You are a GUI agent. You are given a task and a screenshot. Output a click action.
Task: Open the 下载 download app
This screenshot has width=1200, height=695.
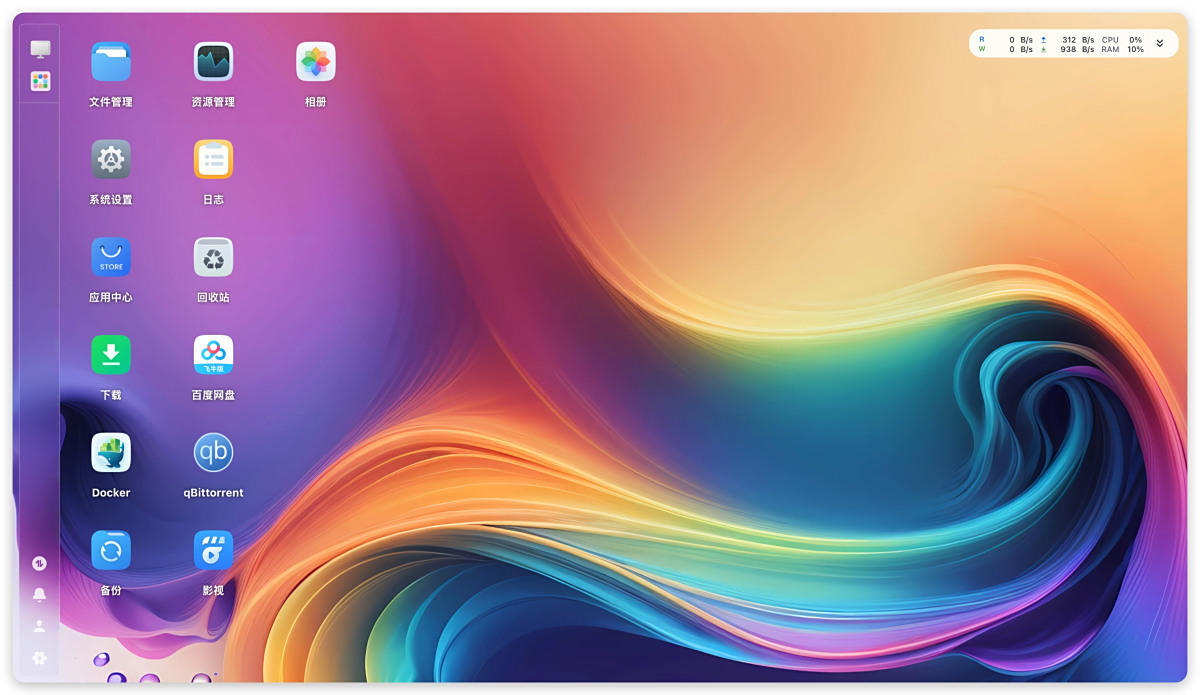[x=111, y=355]
